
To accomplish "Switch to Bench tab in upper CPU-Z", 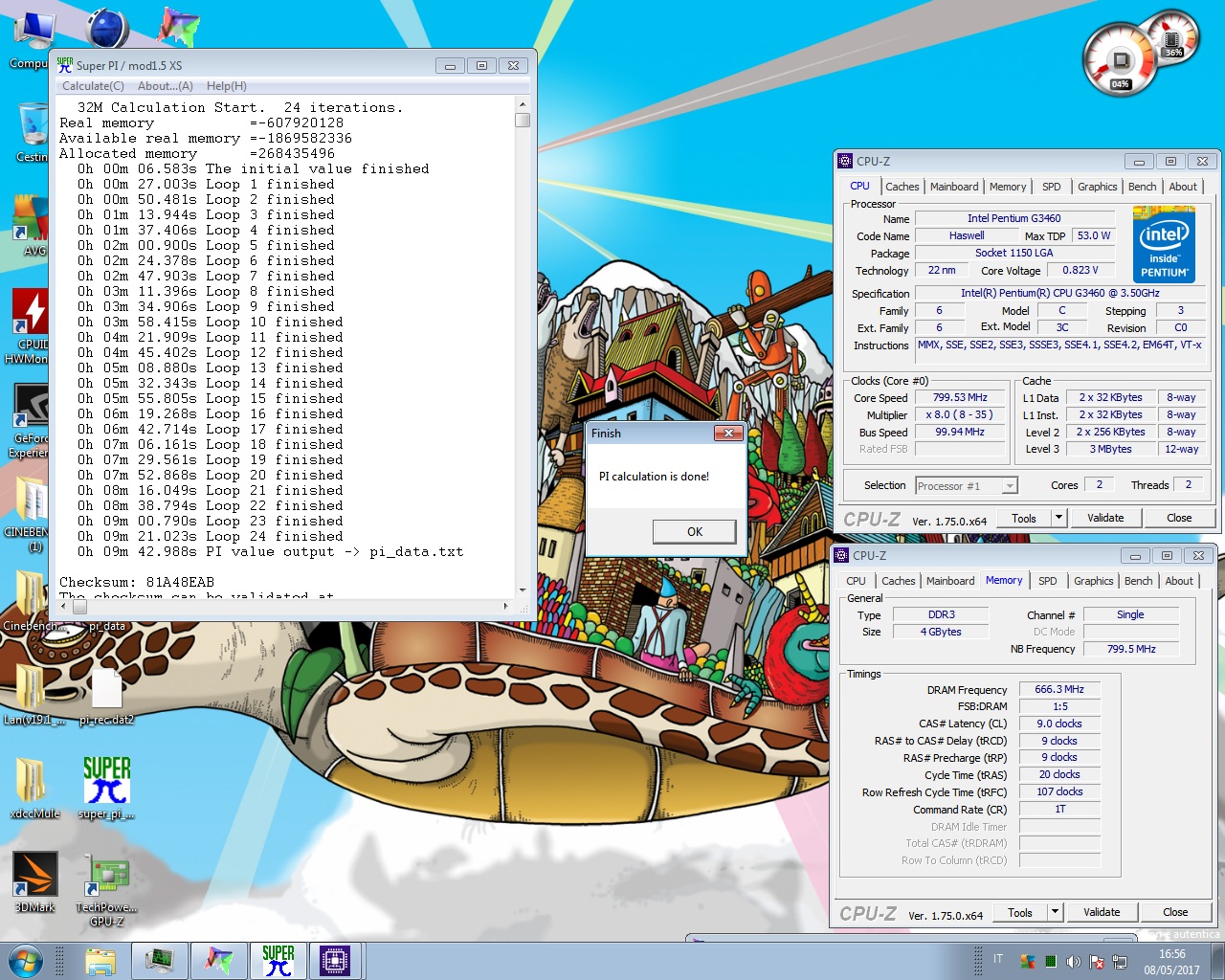I will pos(1142,187).
